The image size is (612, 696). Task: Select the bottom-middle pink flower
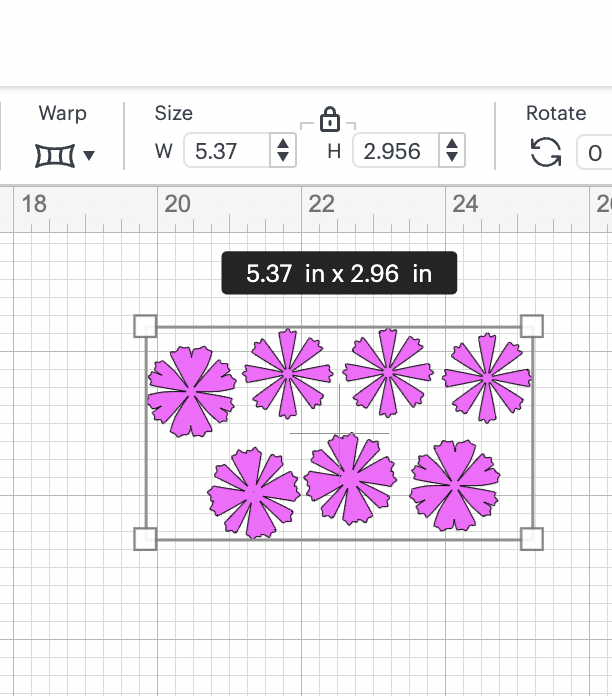349,479
